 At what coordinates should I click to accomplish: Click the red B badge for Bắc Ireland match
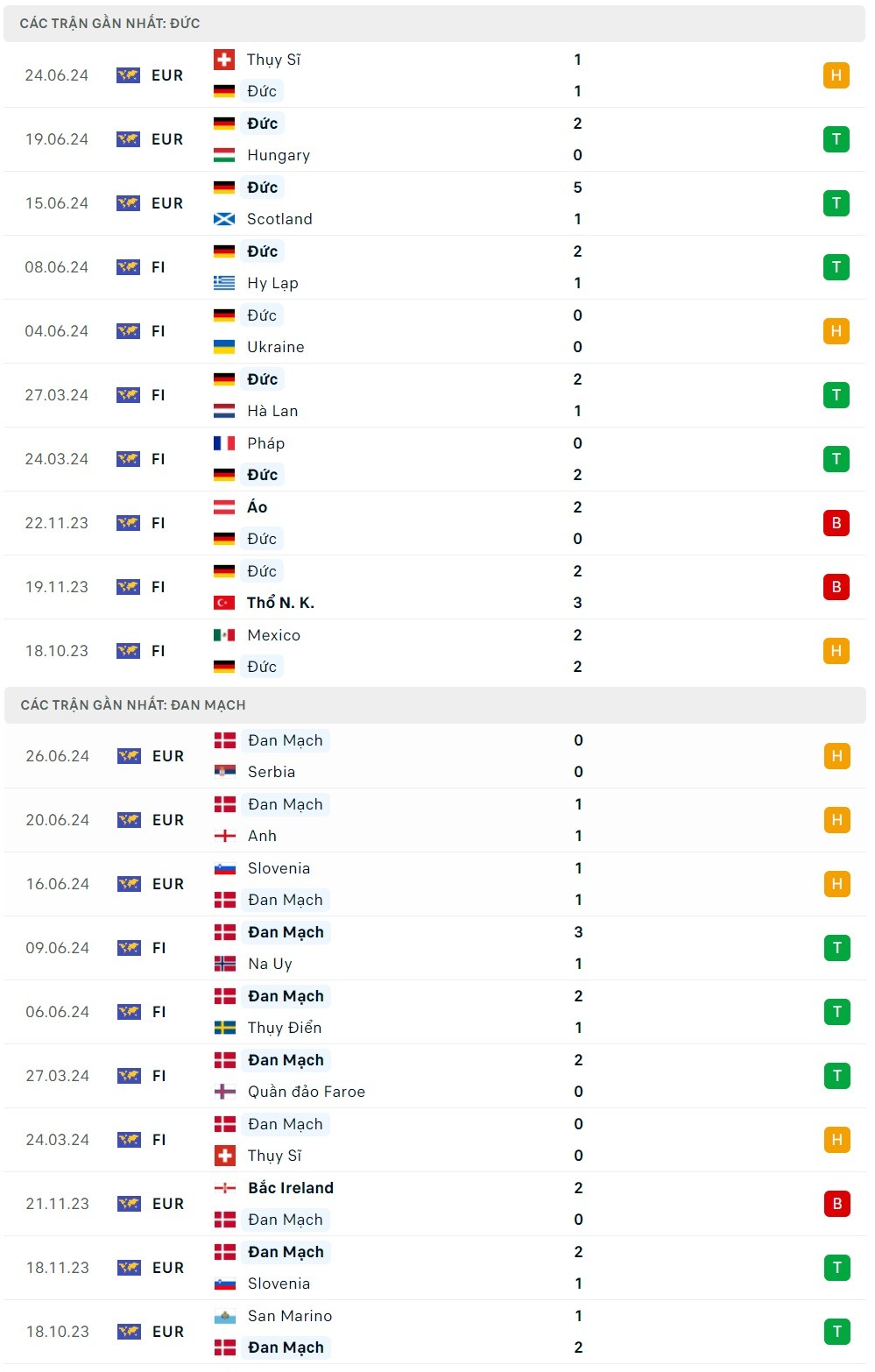837,1204
